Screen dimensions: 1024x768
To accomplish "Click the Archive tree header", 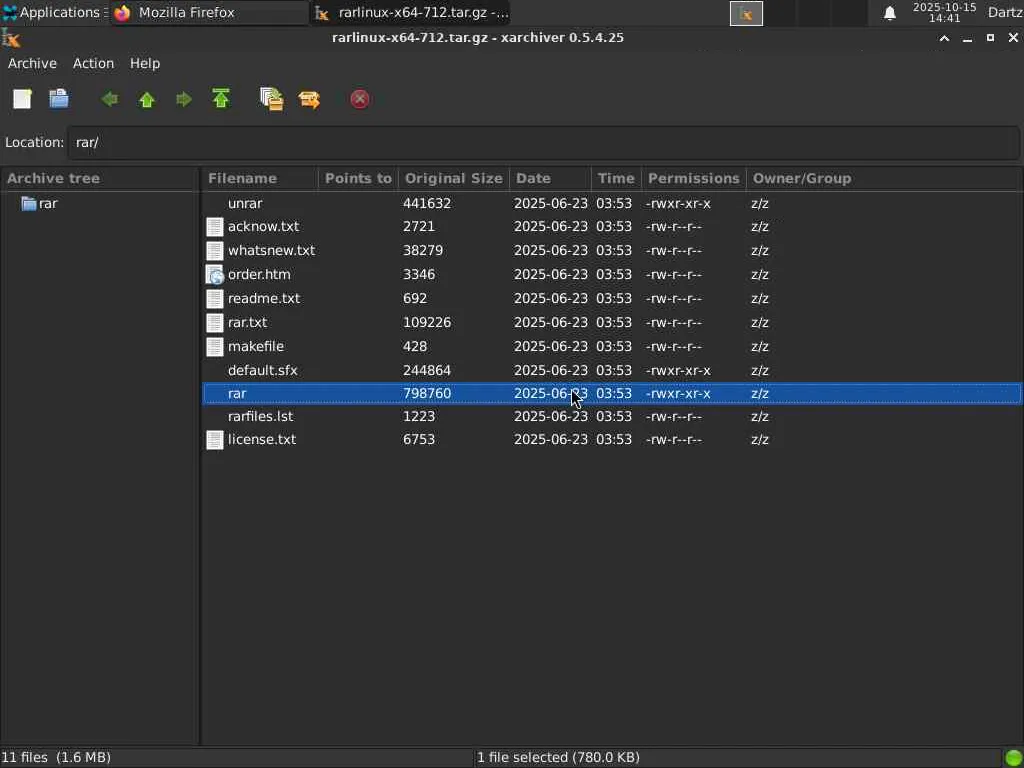I will pos(99,178).
